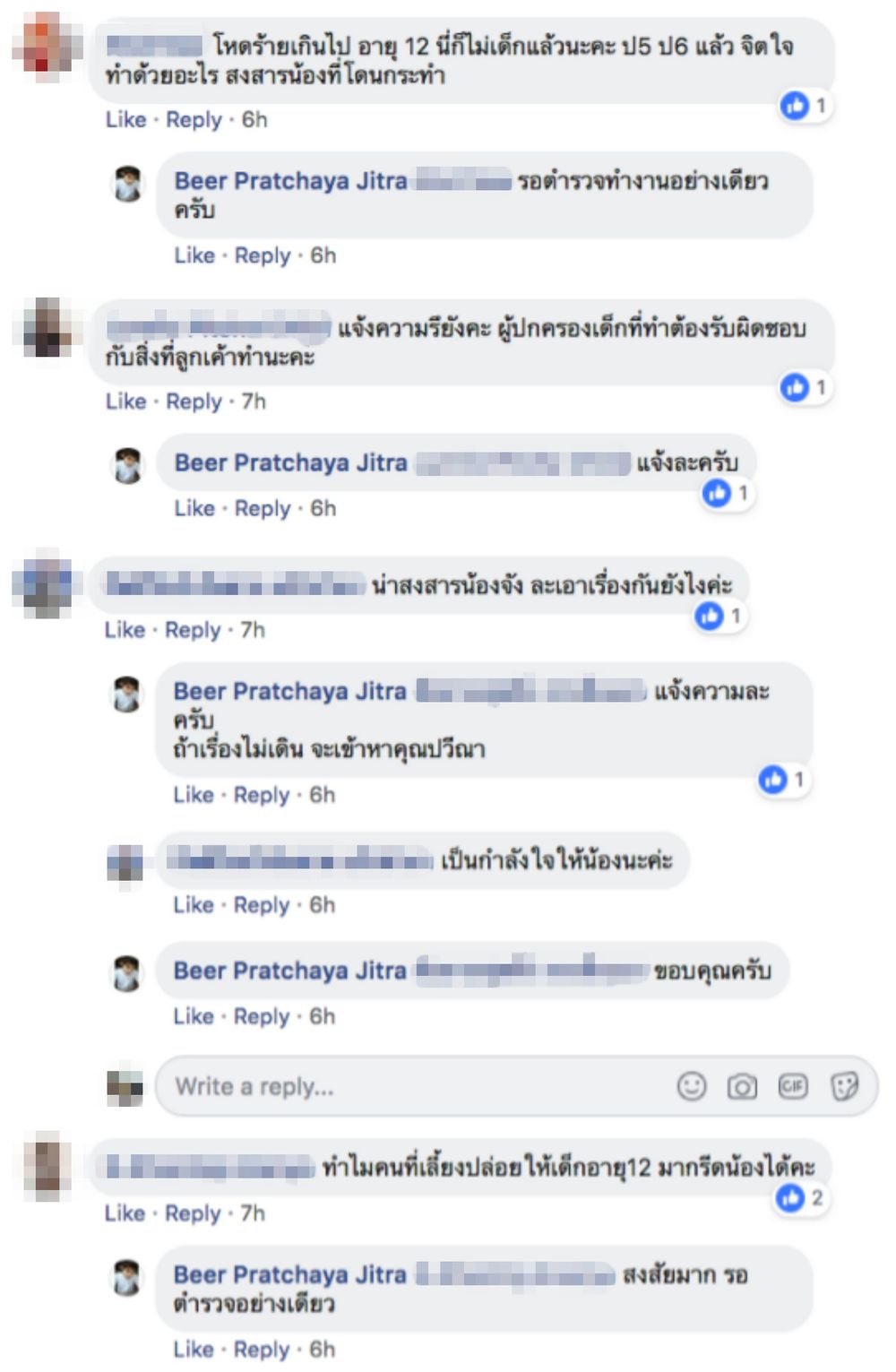The image size is (896, 1372).
Task: Insert a GIF in reply box
Action: [x=793, y=1086]
